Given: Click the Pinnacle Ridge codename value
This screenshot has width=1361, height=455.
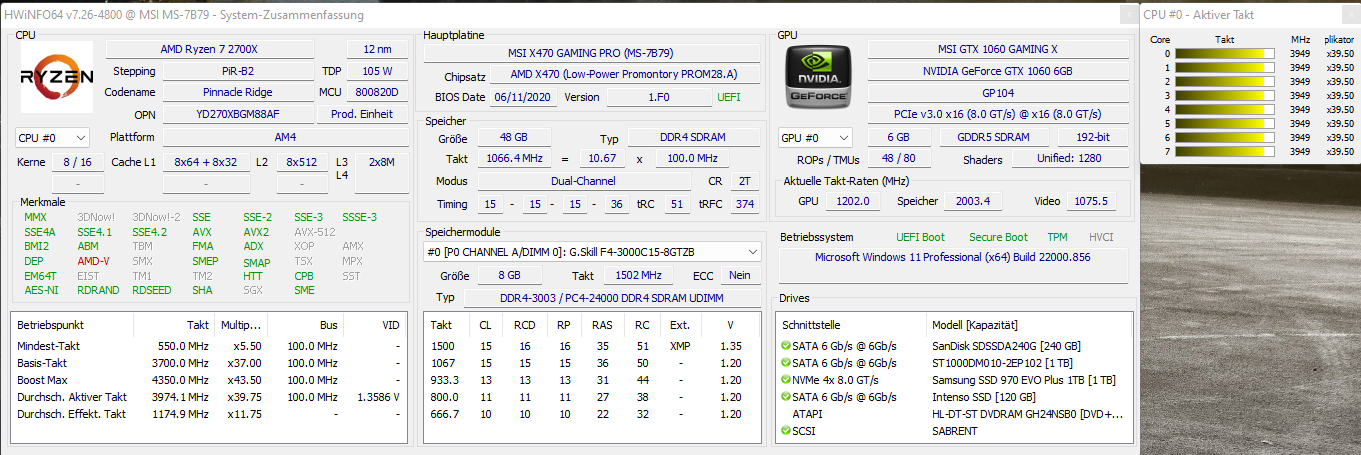Looking at the screenshot, I should click(237, 92).
